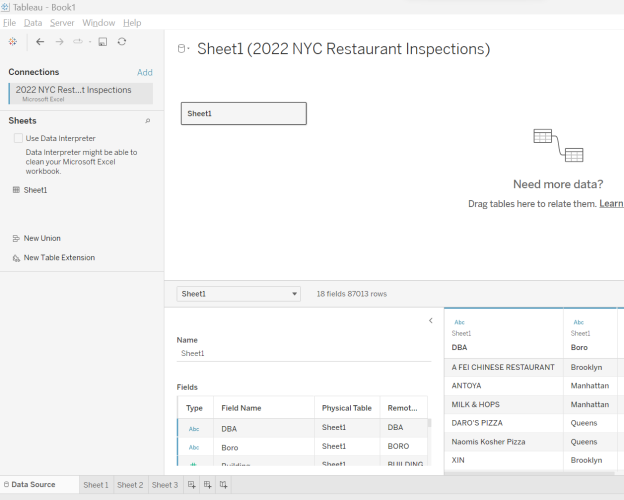Click the 18 fields 87013 rows text

(352, 294)
